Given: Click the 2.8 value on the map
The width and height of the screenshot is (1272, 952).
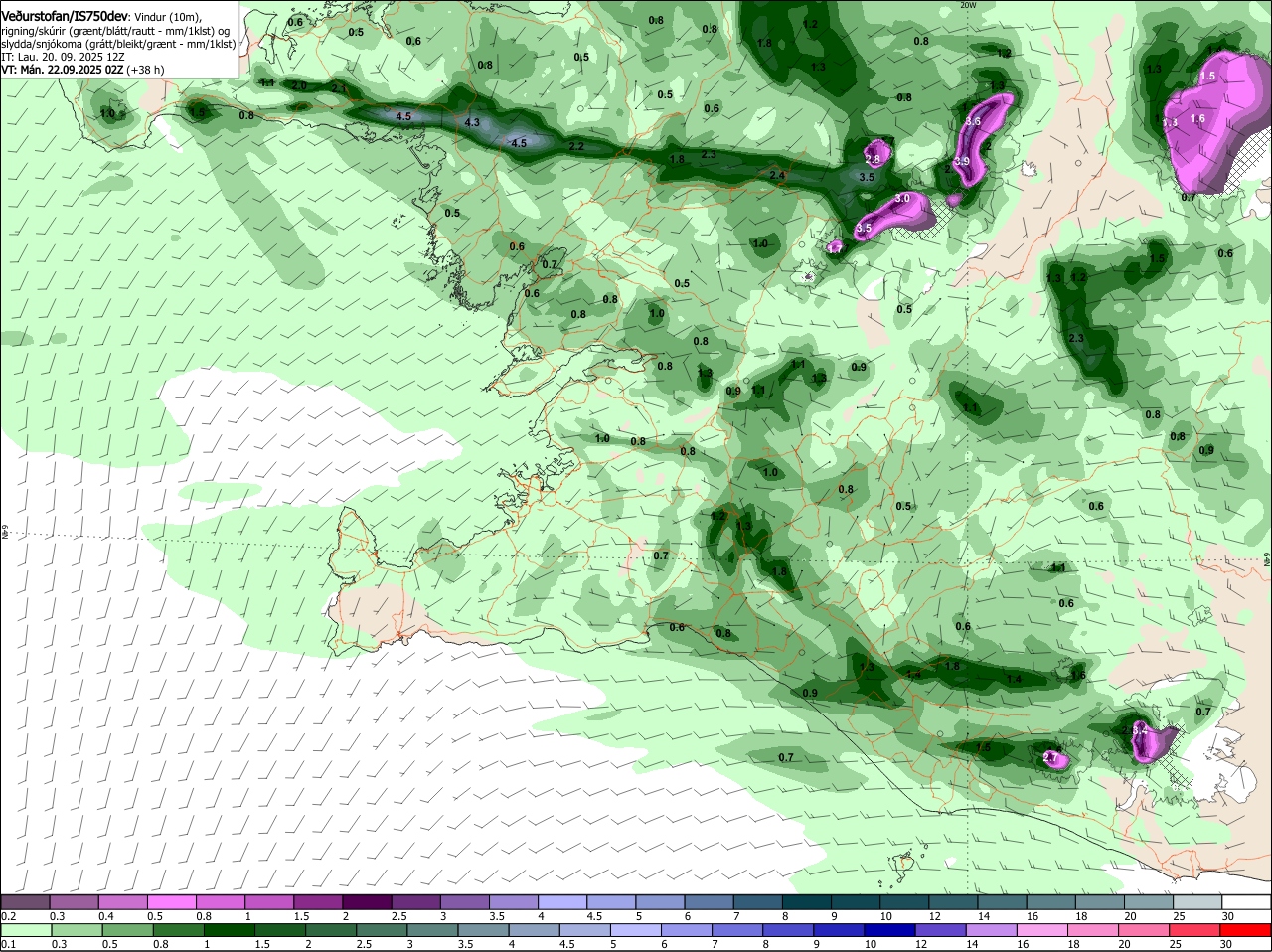Looking at the screenshot, I should pyautogui.click(x=873, y=159).
